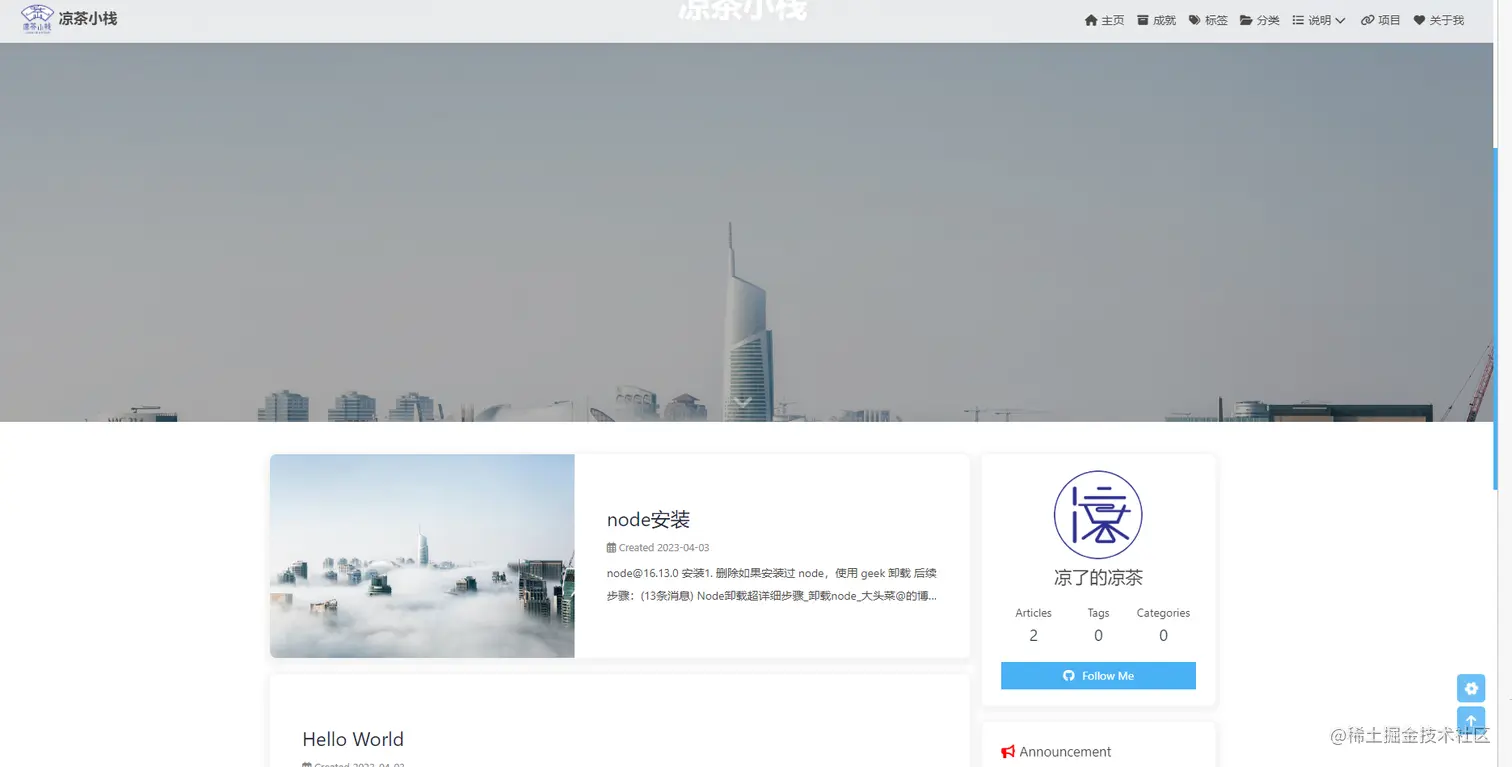Screen dimensions: 1512x767
Task: Click the back-to-top arrow button
Action: click(1471, 721)
